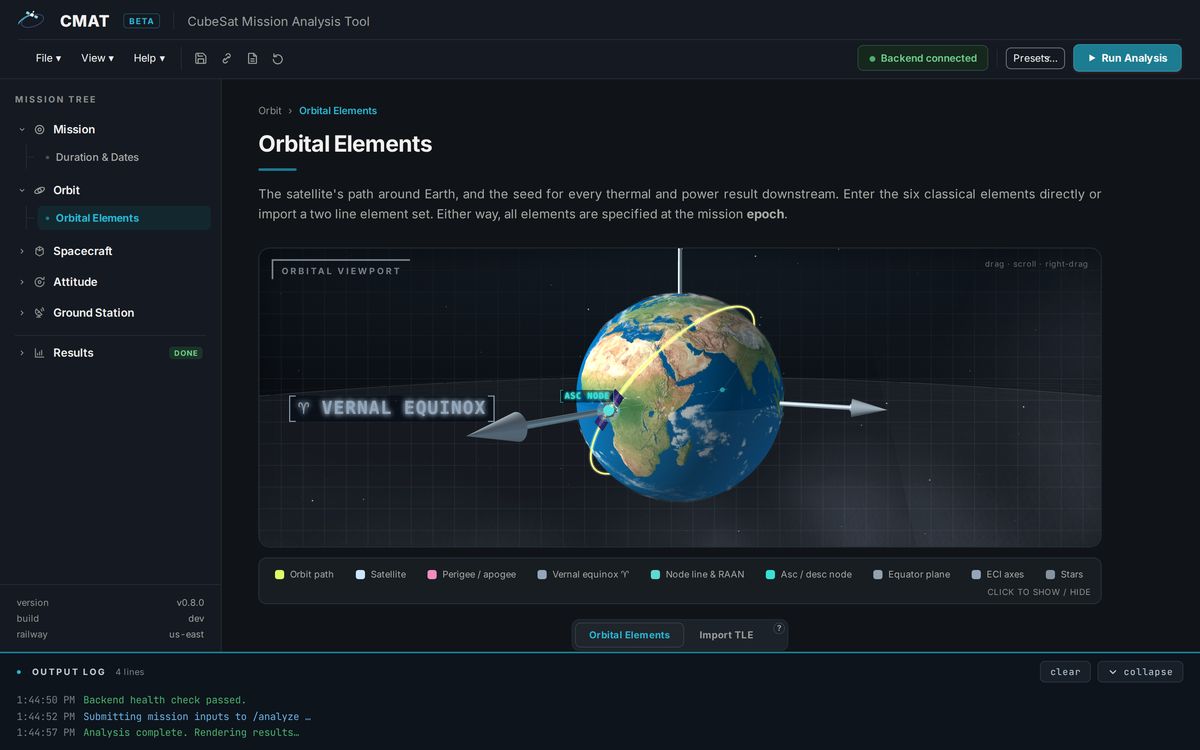The height and width of the screenshot is (750, 1200).
Task: Click the Run Analysis button
Action: tap(1127, 58)
